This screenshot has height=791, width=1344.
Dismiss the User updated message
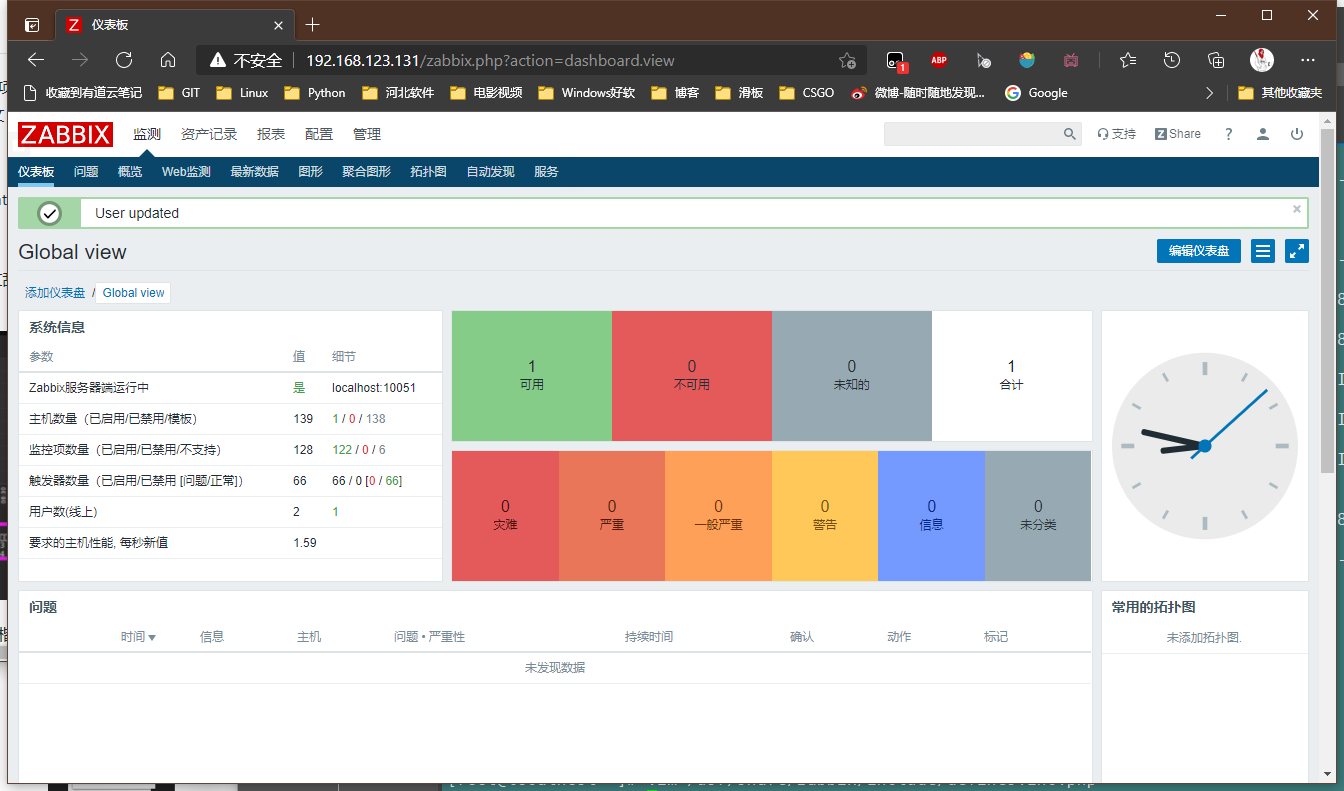pos(1297,209)
